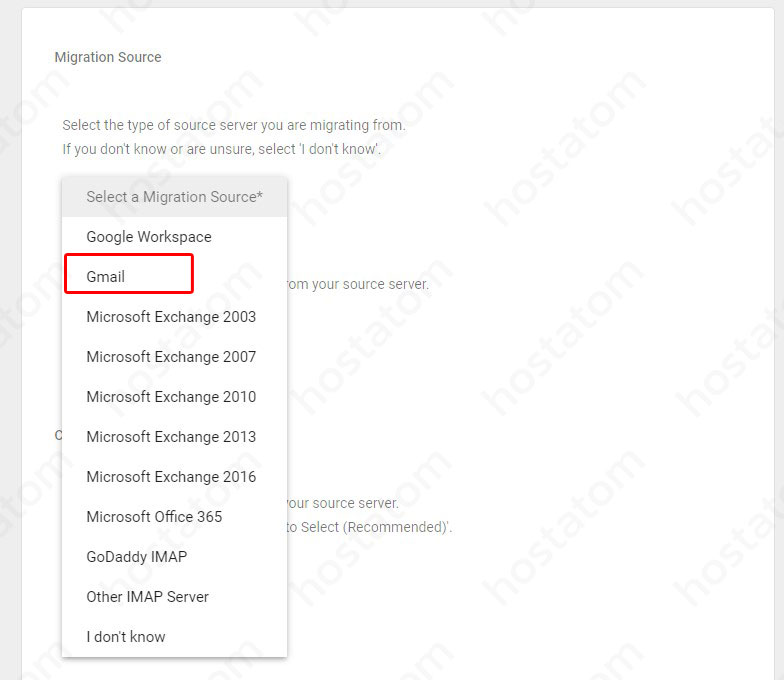Pick Microsoft Exchange 2016 as source
This screenshot has height=680, width=784.
[x=171, y=477]
